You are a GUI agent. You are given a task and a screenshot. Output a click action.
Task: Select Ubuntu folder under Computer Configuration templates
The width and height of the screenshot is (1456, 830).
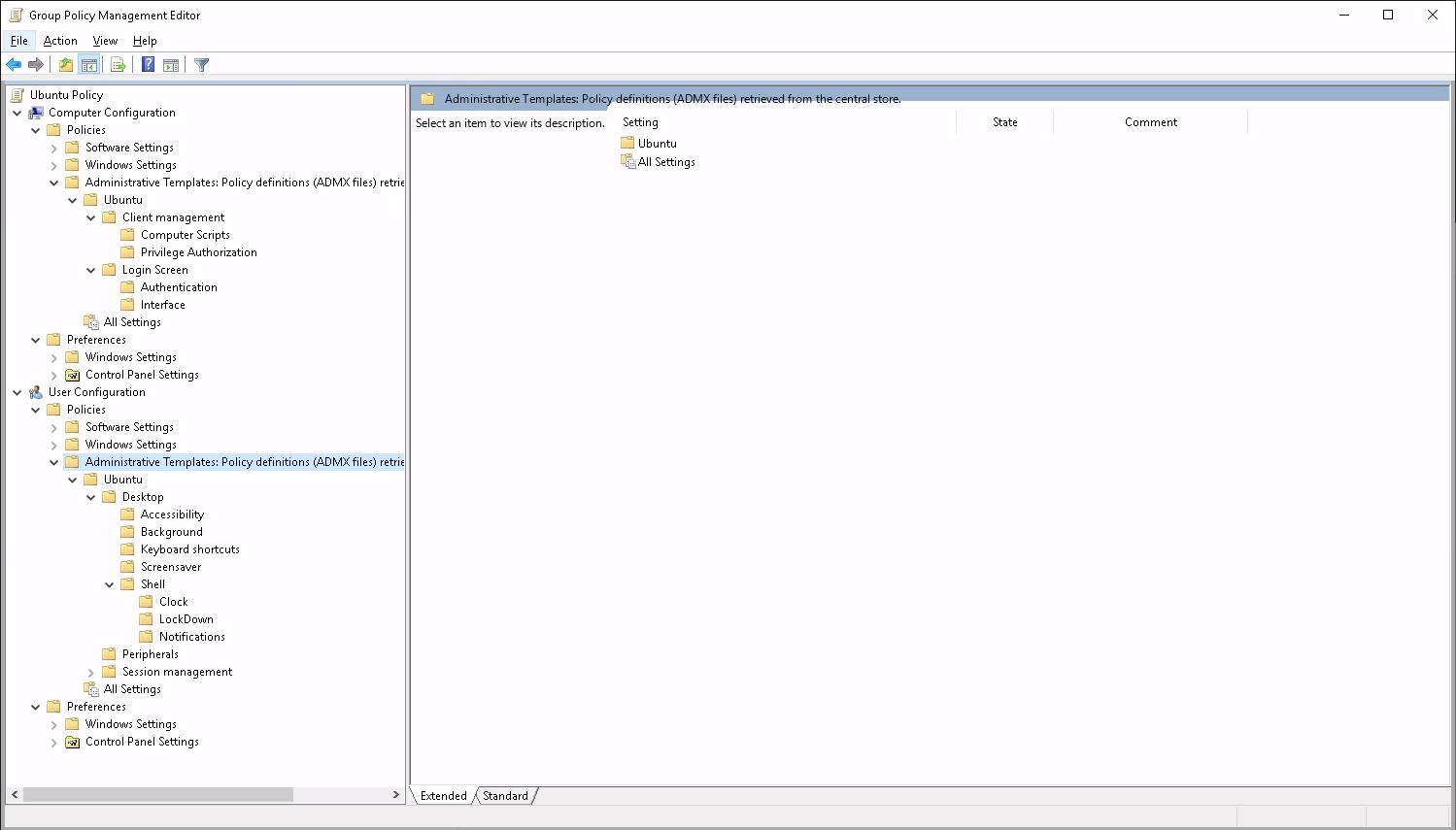click(x=122, y=200)
